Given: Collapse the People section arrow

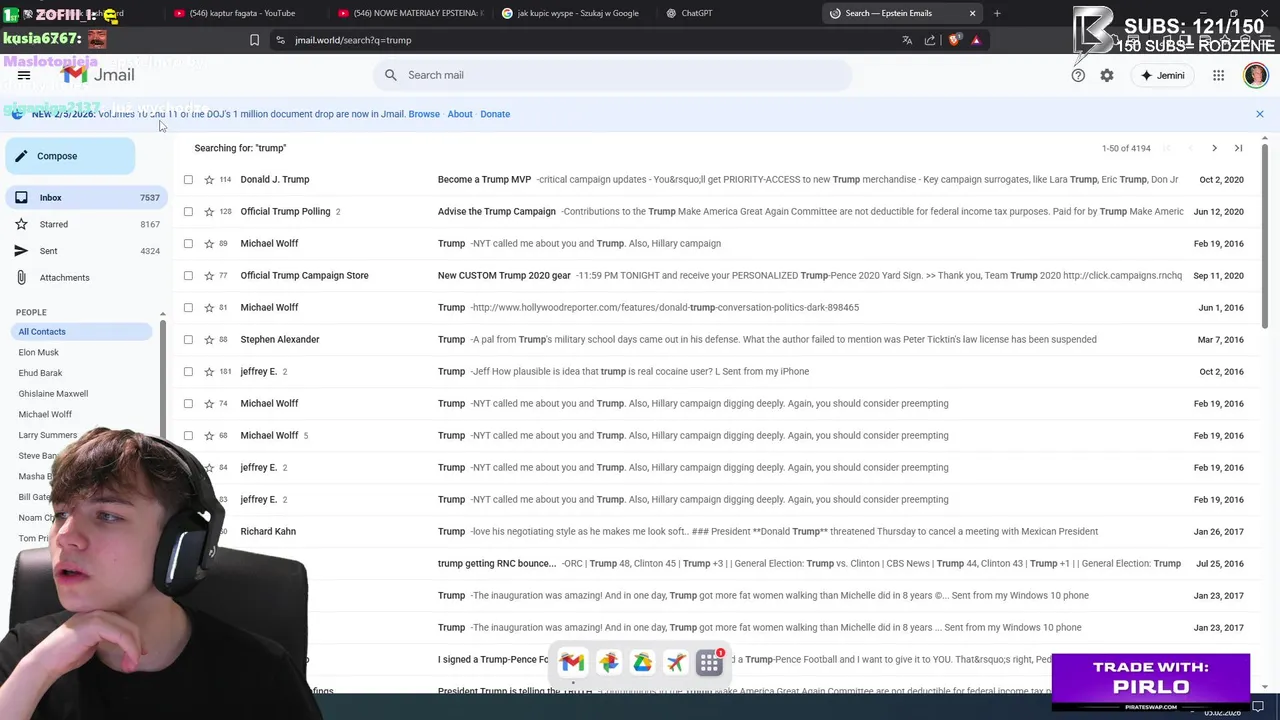Looking at the screenshot, I should (x=162, y=313).
